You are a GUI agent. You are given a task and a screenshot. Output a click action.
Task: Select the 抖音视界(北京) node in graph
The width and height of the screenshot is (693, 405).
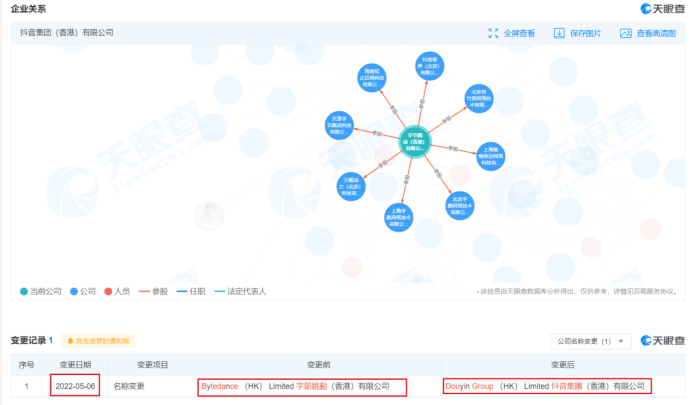pyautogui.click(x=431, y=67)
